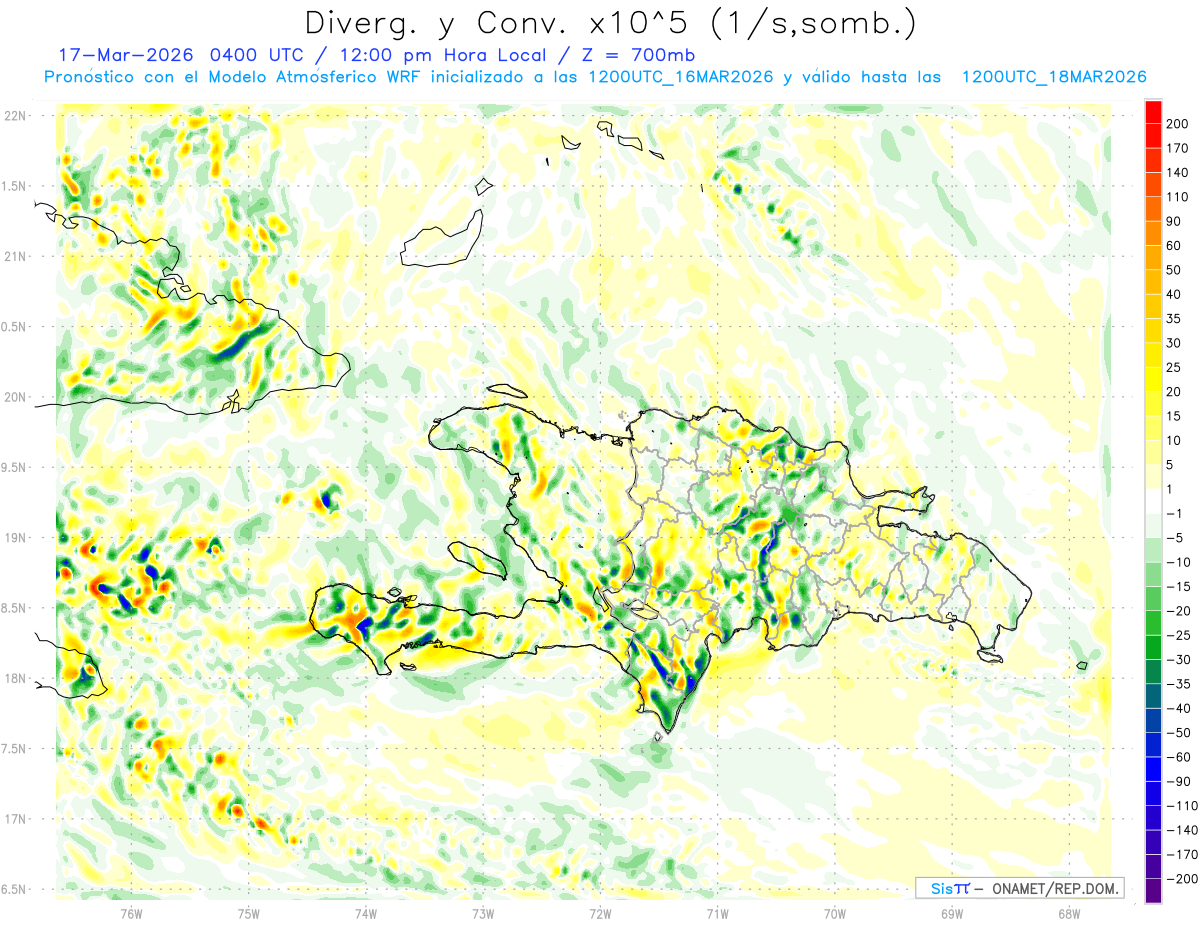Click the '0.5N' latitude label
The height and width of the screenshot is (927, 1200).
coord(14,327)
